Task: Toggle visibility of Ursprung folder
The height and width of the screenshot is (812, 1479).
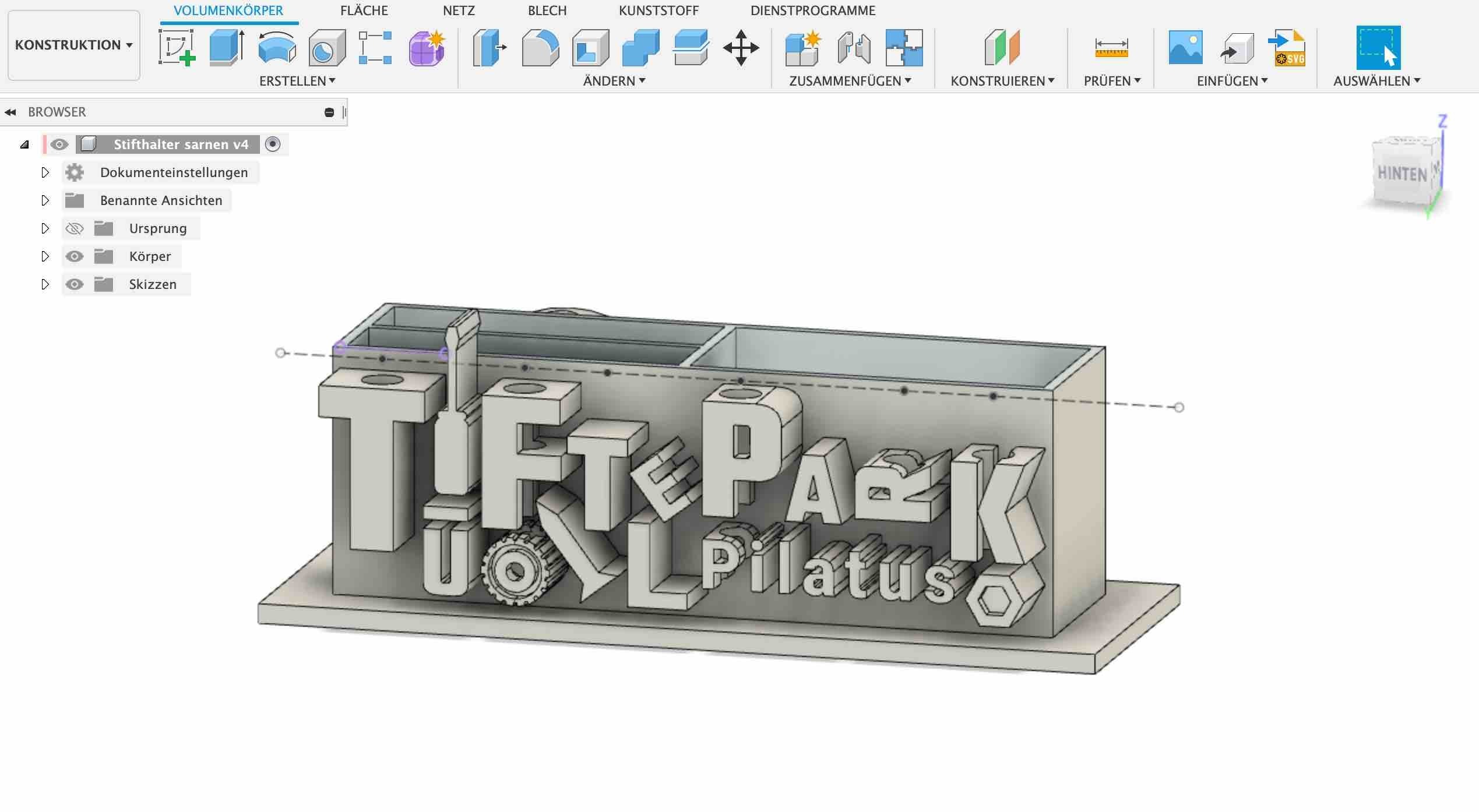Action: (75, 228)
